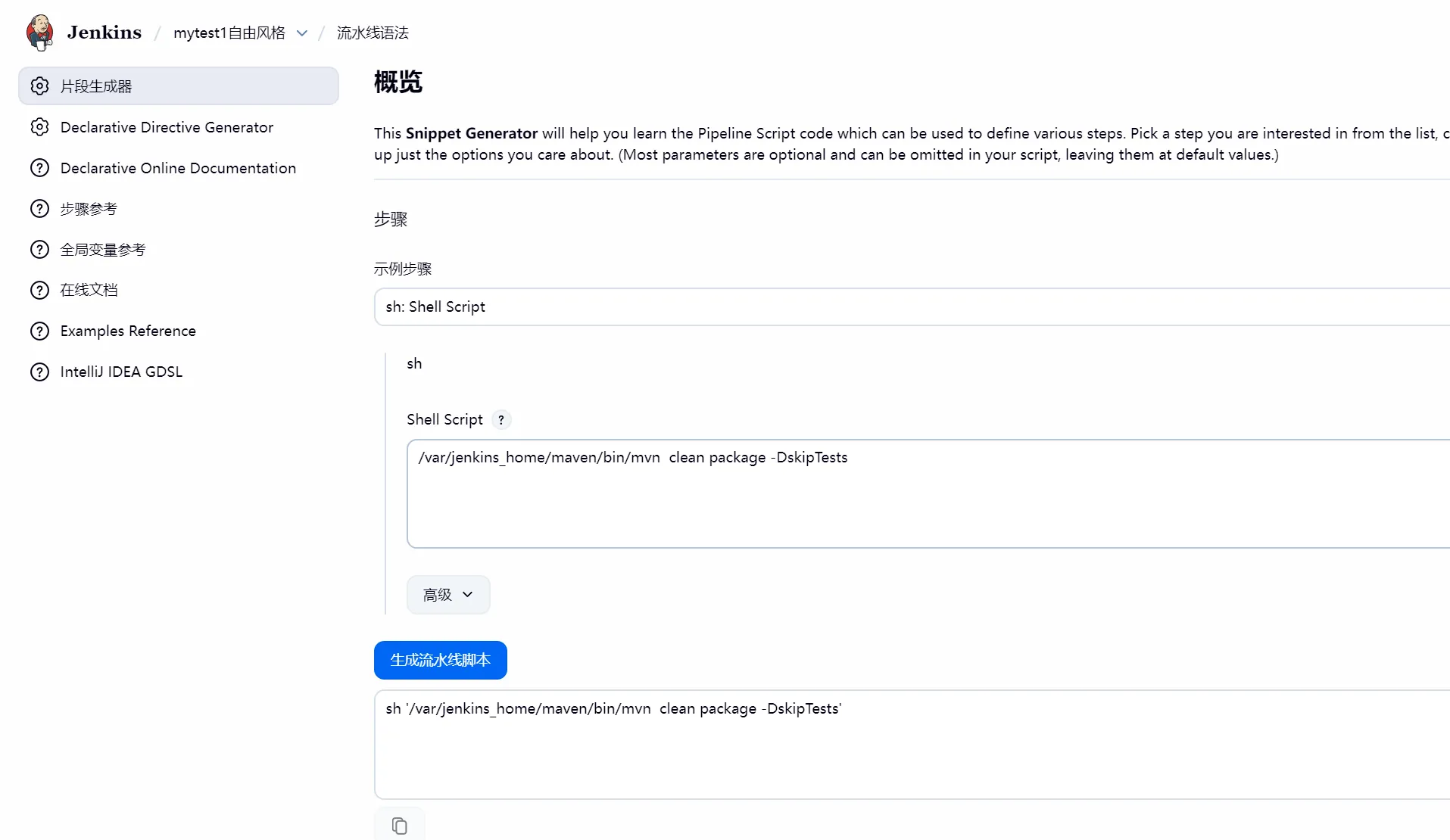Open Examples Reference in the sidebar
The width and height of the screenshot is (1450, 840).
click(128, 331)
